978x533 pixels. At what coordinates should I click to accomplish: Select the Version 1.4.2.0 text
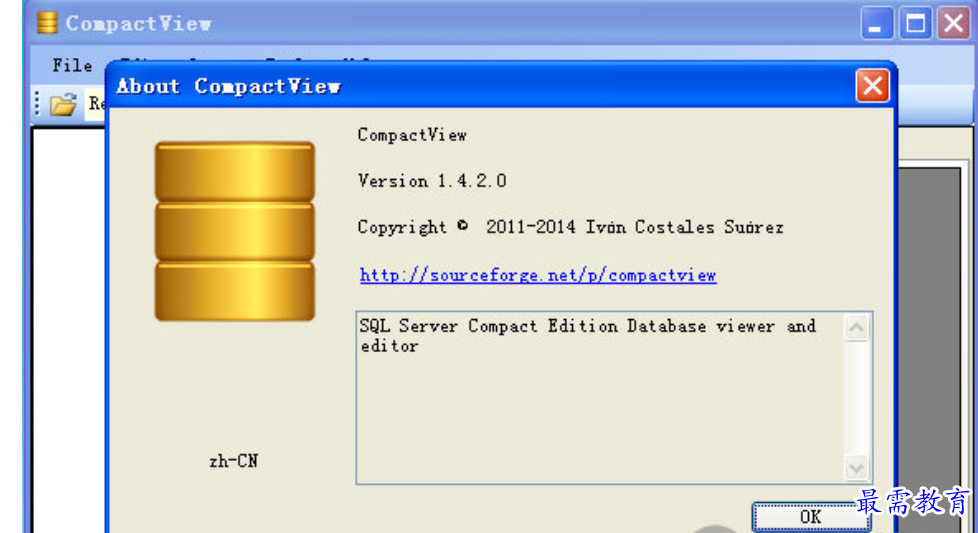[x=432, y=181]
